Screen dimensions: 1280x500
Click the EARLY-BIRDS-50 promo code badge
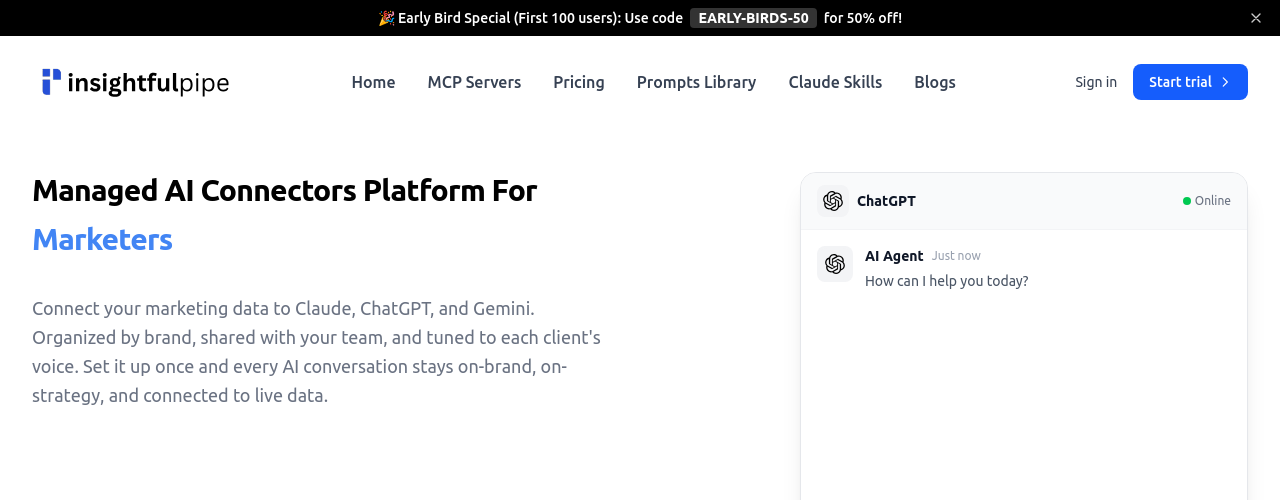(753, 18)
